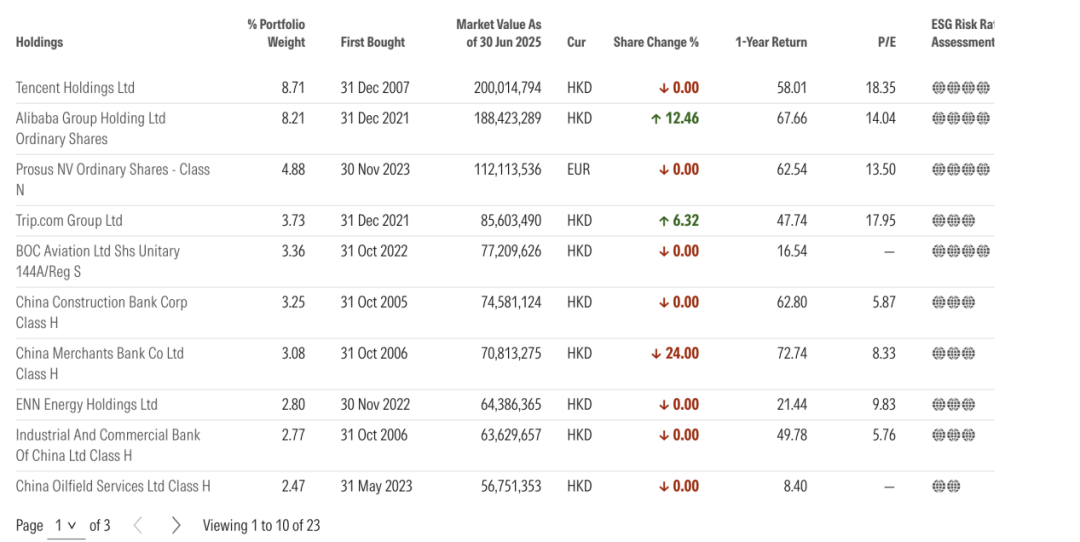Click China Merchants Bank down arrow value

coord(675,353)
